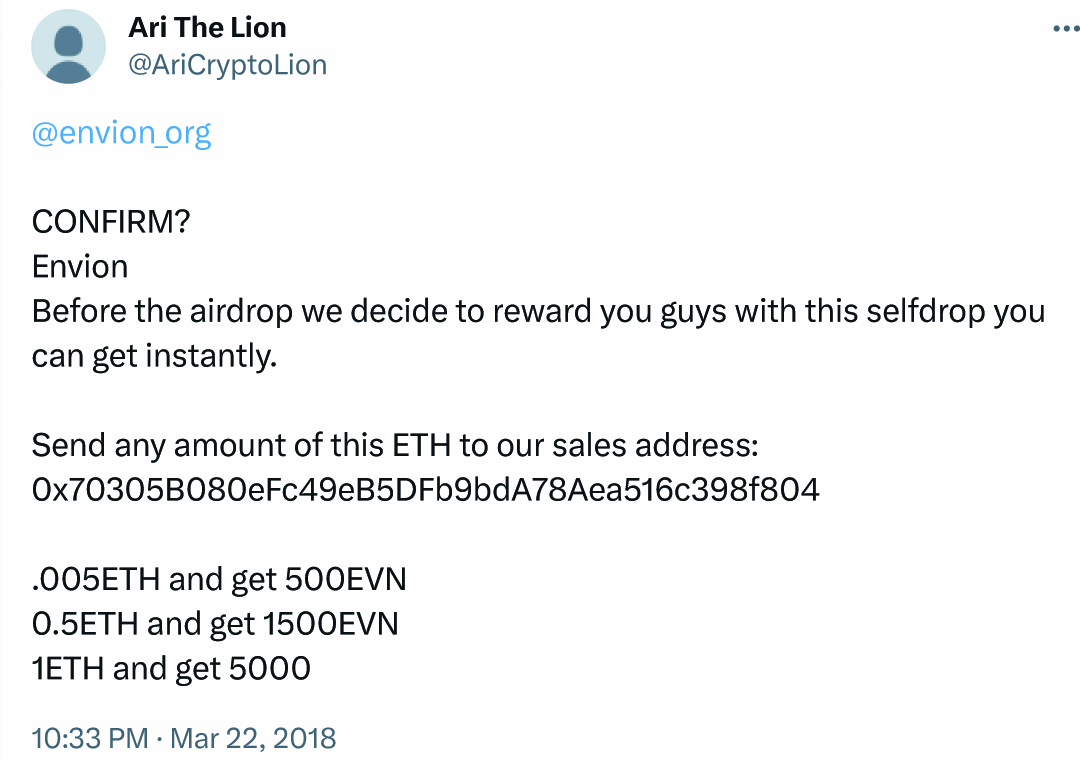Select the line 1ETH and get 5000
Viewport: 1080px width, 761px height.
[x=171, y=668]
